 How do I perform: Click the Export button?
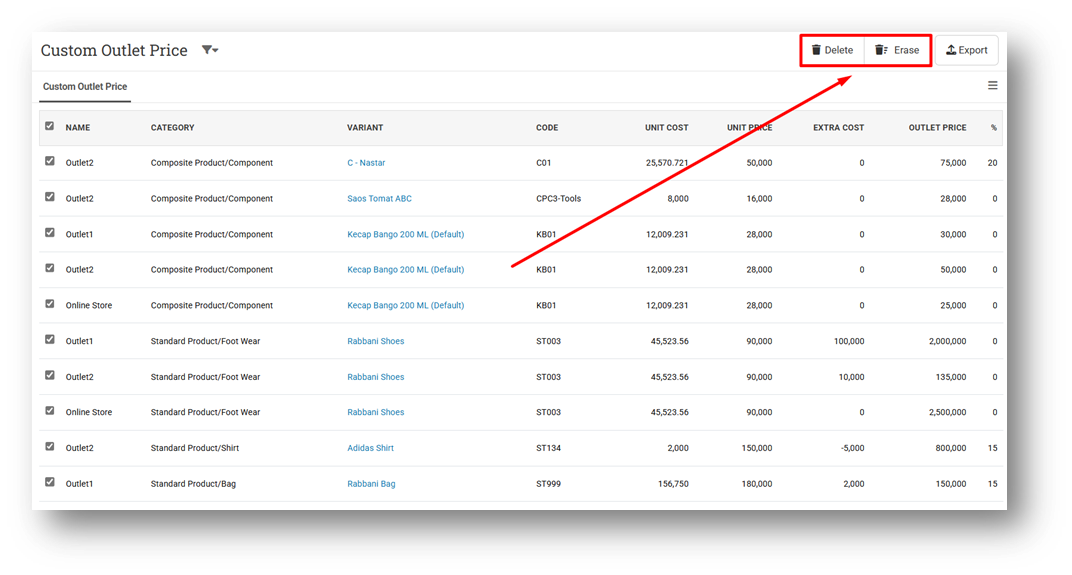pos(966,50)
